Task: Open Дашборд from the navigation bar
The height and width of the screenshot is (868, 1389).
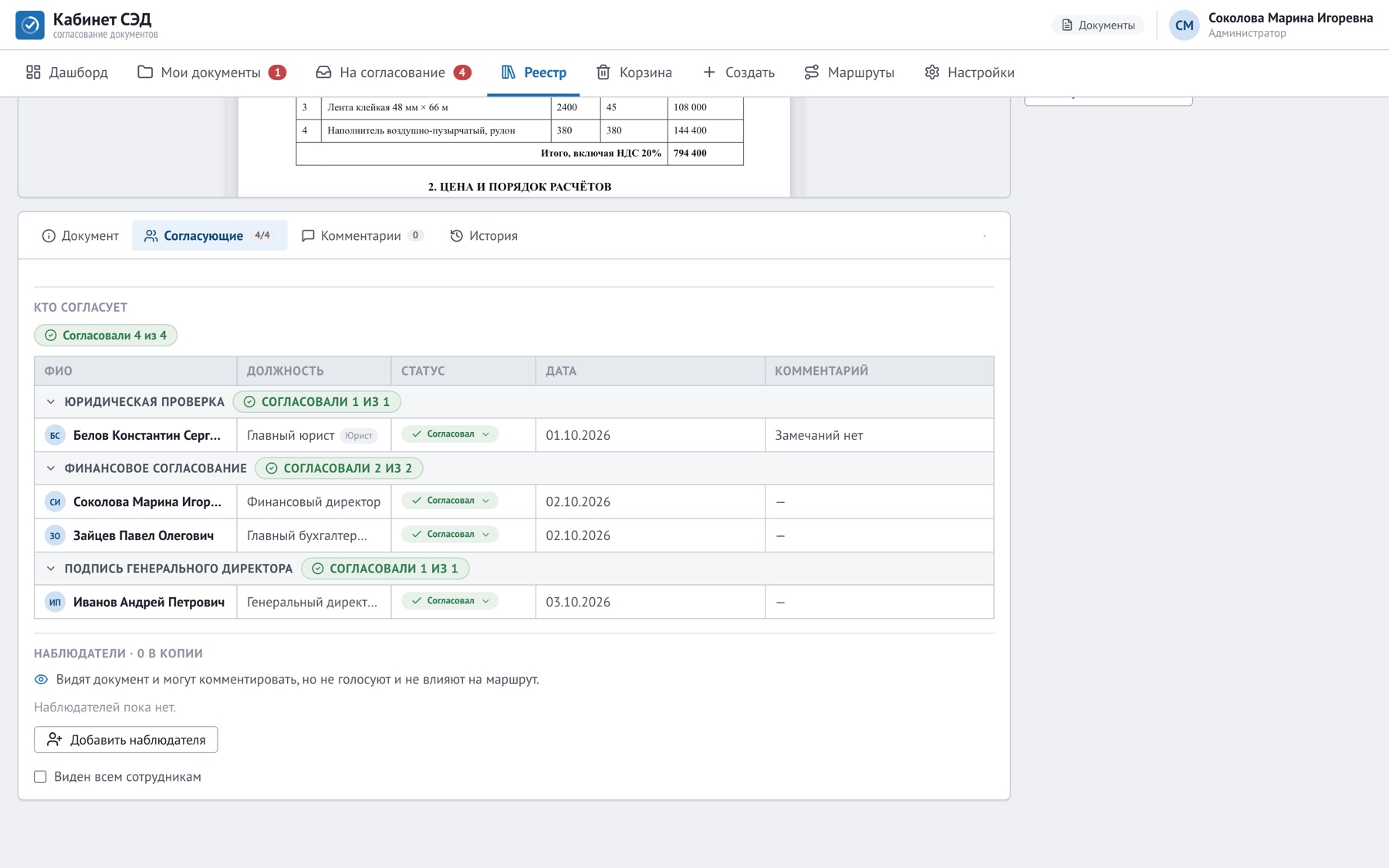Action: point(67,73)
